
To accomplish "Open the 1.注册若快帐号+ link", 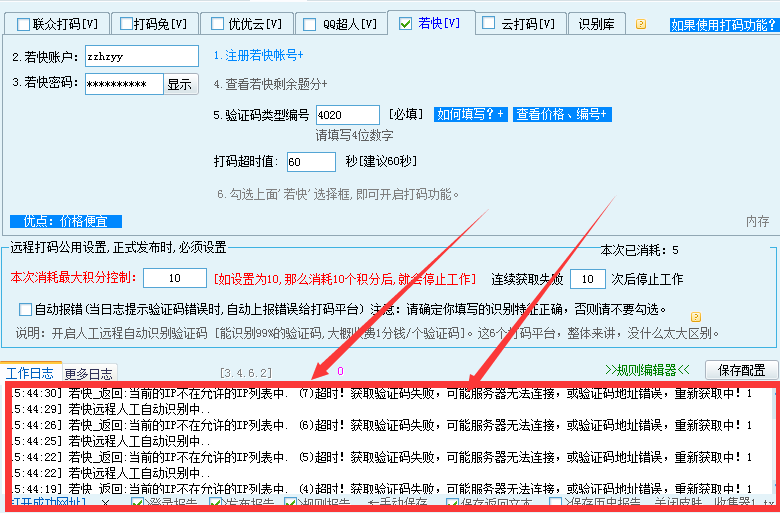I will click(x=258, y=55).
